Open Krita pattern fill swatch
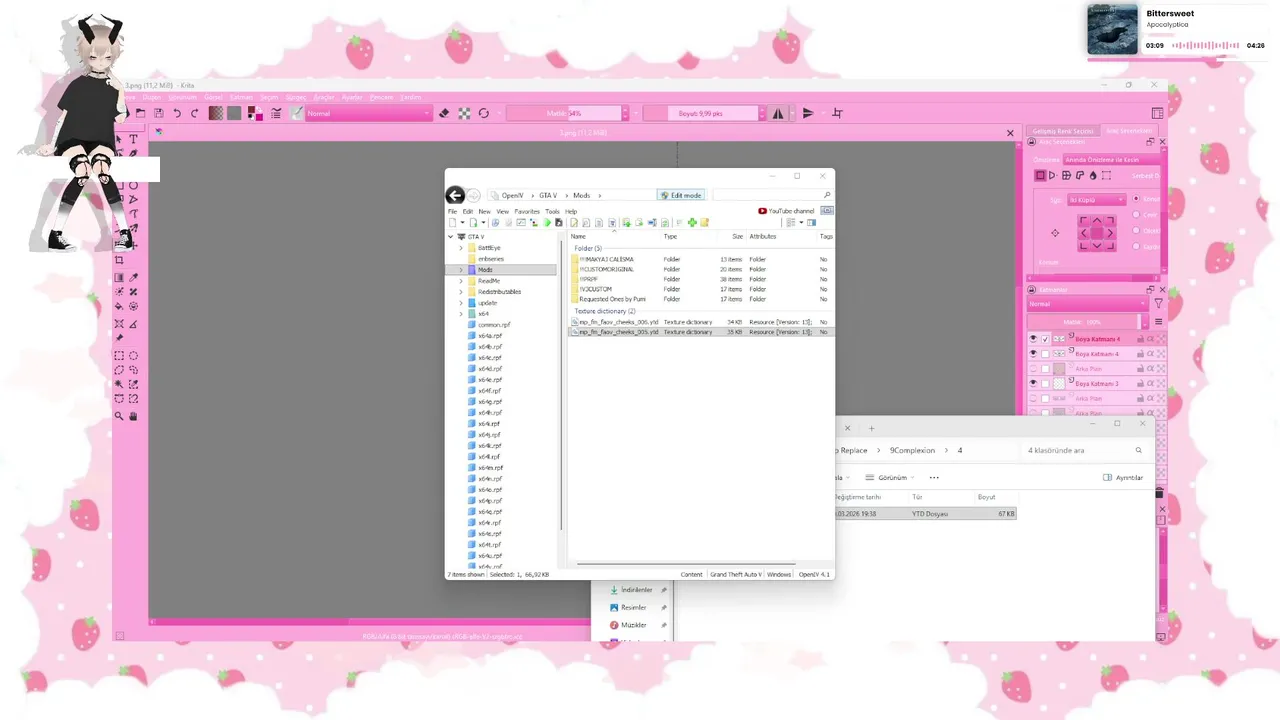This screenshot has width=1280, height=720. 234,113
